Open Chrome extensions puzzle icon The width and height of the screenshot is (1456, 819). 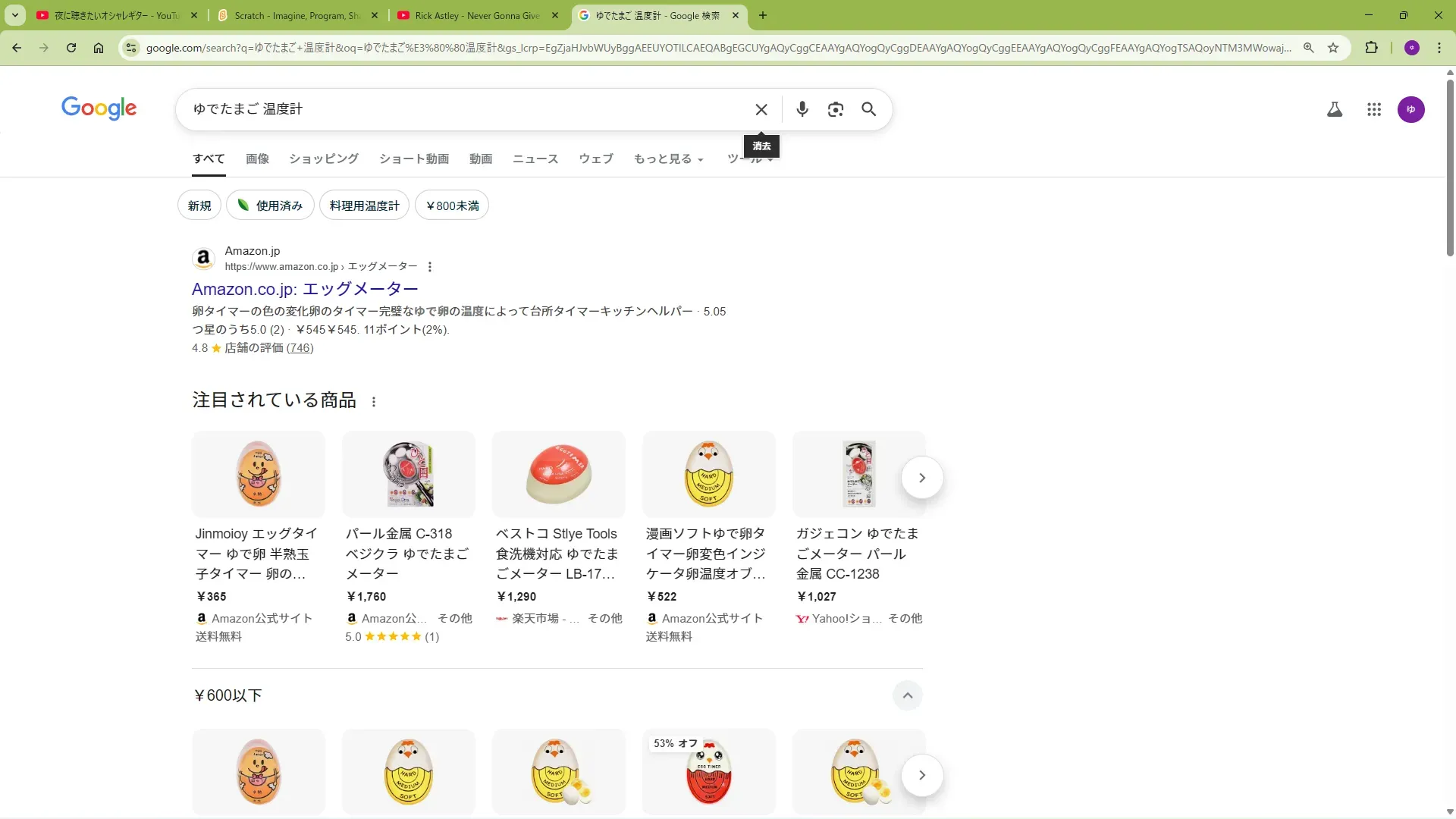click(x=1371, y=48)
